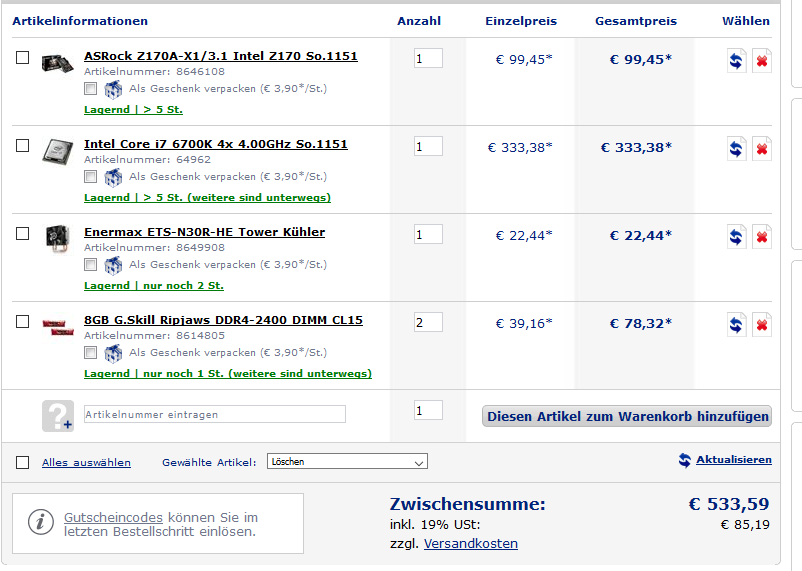Enable gift wrapping for G.Skill Ripjaws
Screen dimensions: 802x571
(x=91, y=353)
